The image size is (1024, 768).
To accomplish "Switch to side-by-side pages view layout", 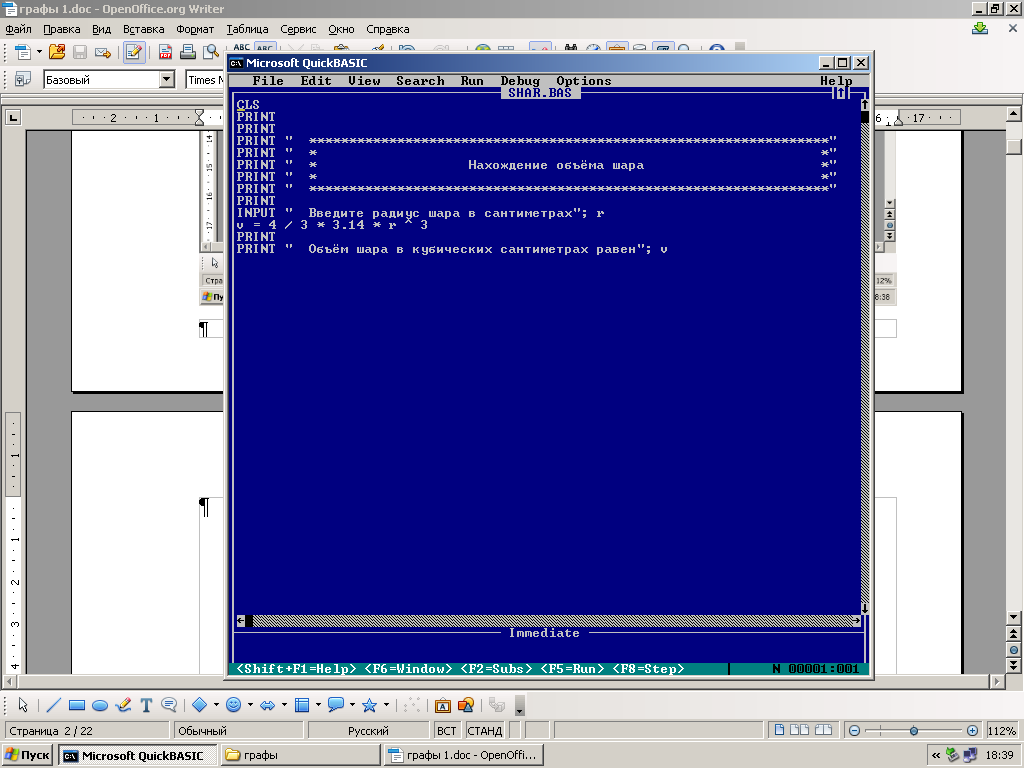I will [x=800, y=730].
